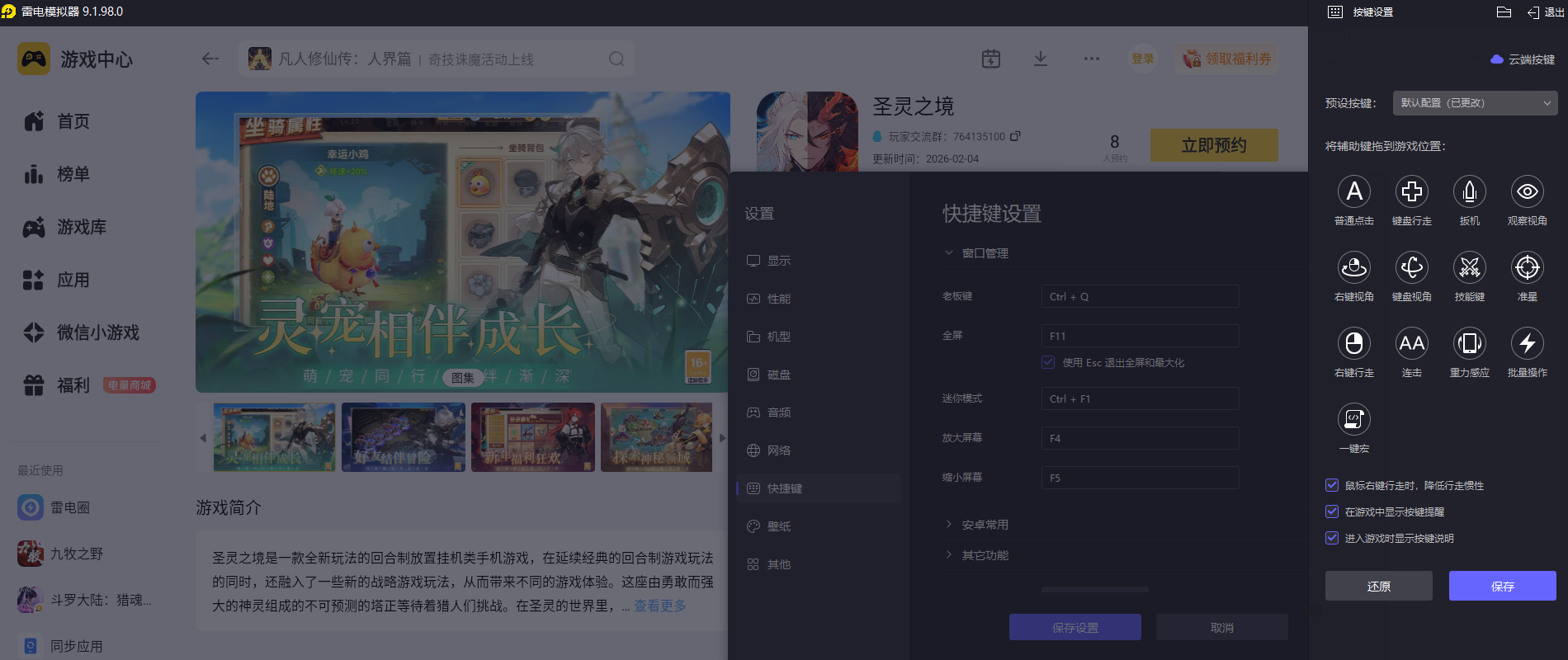Click the 查看更多 link

point(660,606)
